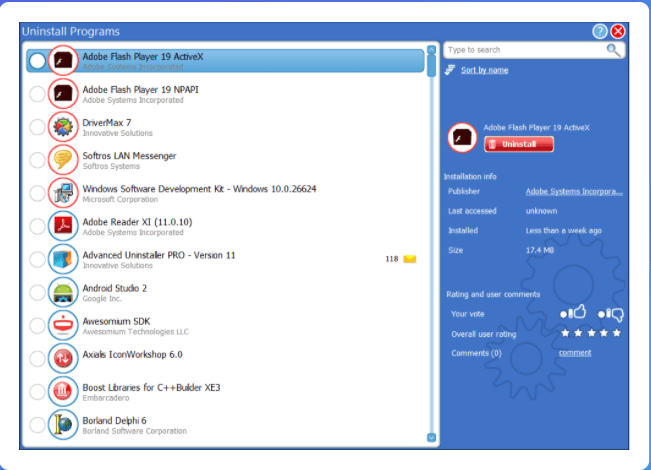Check the Boost Libraries for C++Builder XE3 checkbox
This screenshot has width=651, height=470.
37,392
